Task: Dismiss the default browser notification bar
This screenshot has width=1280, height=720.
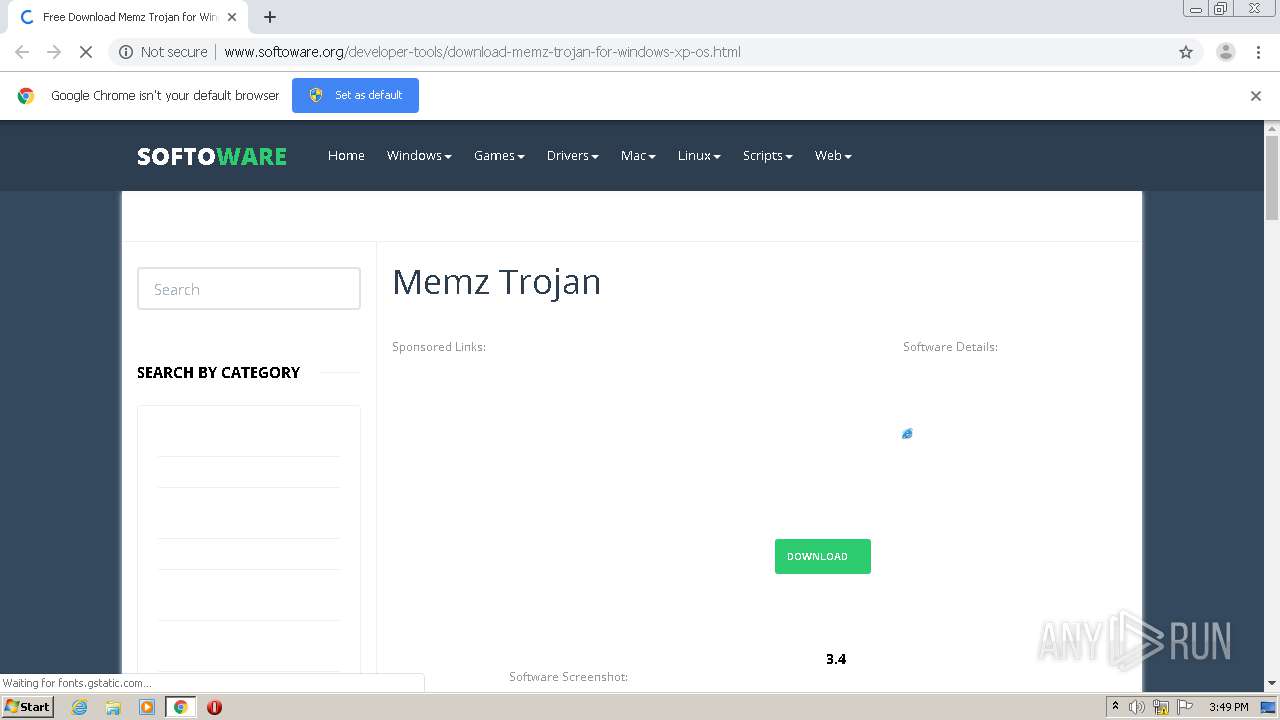Action: pos(1256,96)
